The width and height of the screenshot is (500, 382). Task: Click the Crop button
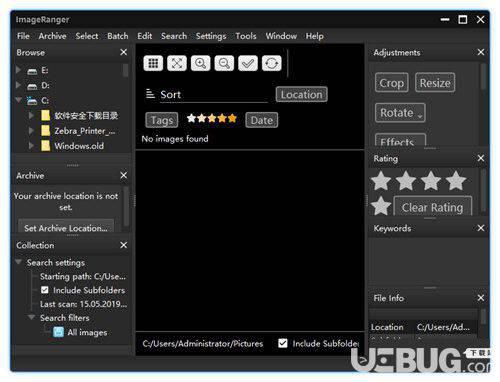(x=392, y=83)
